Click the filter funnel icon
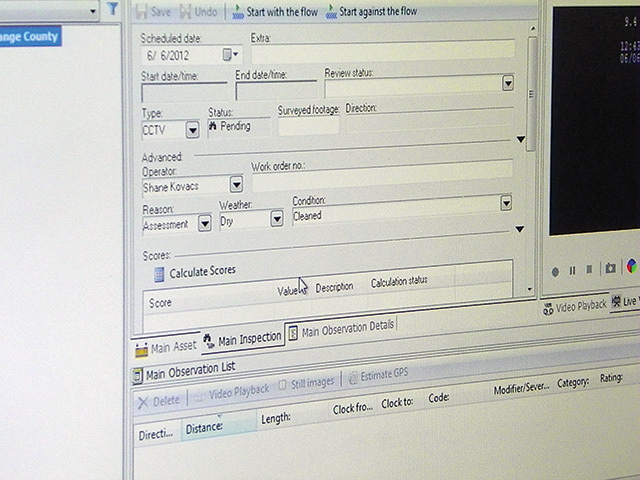The height and width of the screenshot is (480, 640). coord(113,7)
